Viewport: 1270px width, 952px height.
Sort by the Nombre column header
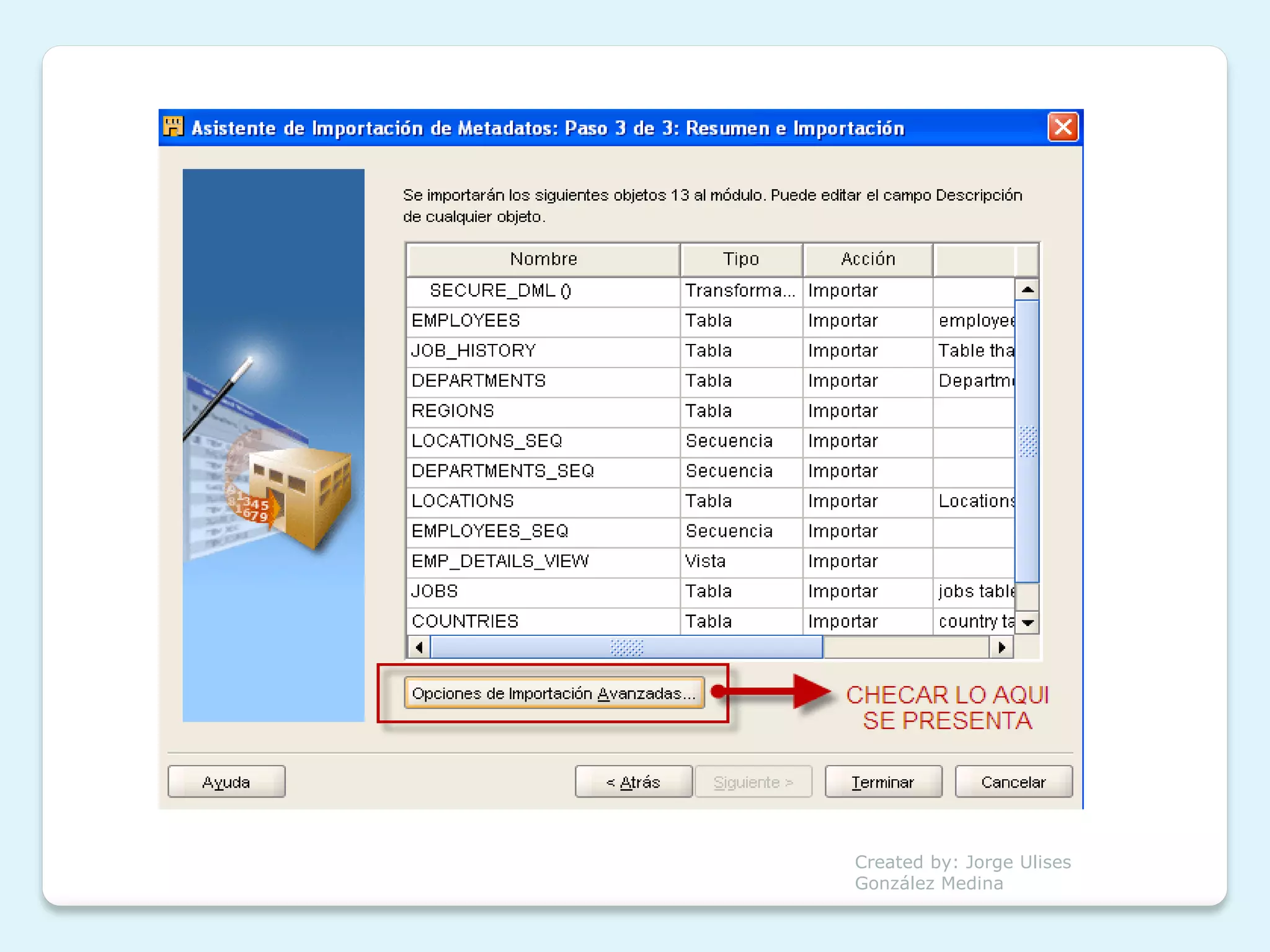click(543, 259)
